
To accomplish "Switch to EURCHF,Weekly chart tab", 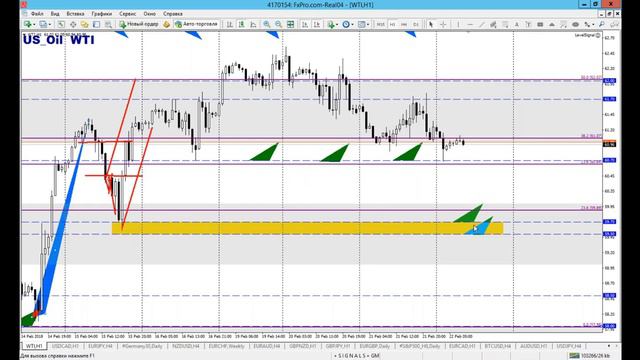I will pos(227,346).
